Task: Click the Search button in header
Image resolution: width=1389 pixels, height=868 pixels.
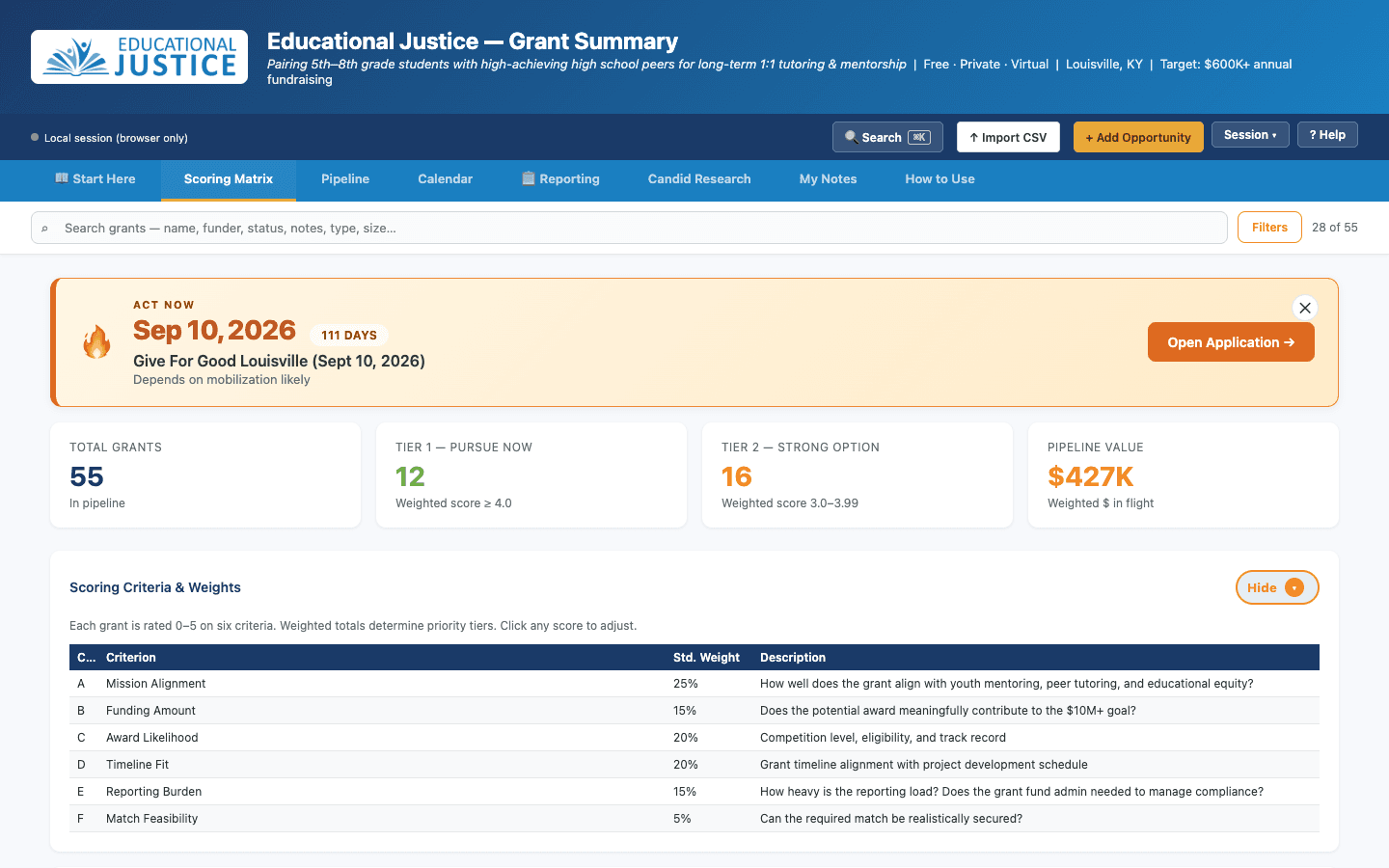Action: point(887,137)
